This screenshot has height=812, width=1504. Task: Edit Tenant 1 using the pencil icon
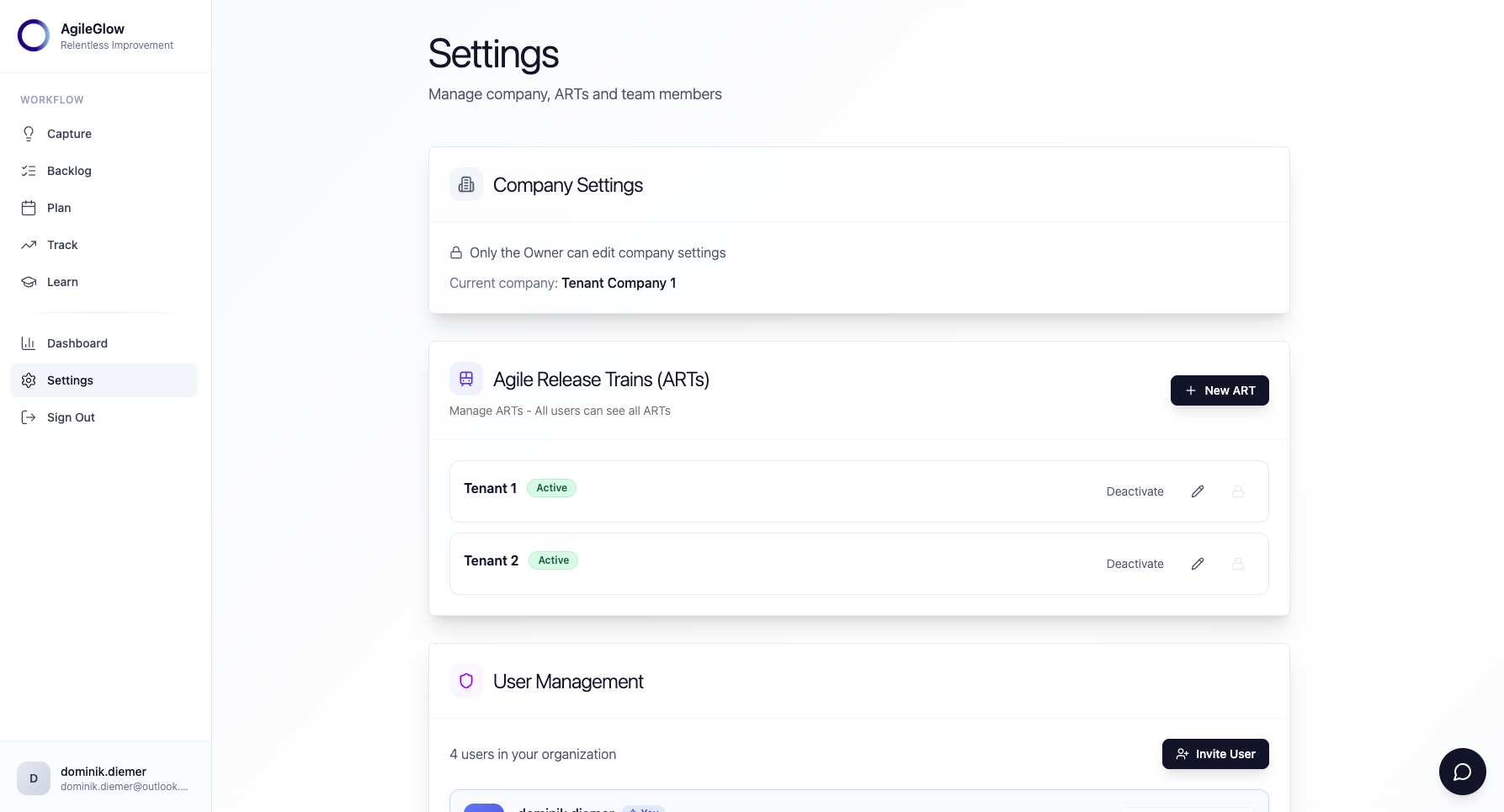pyautogui.click(x=1198, y=491)
